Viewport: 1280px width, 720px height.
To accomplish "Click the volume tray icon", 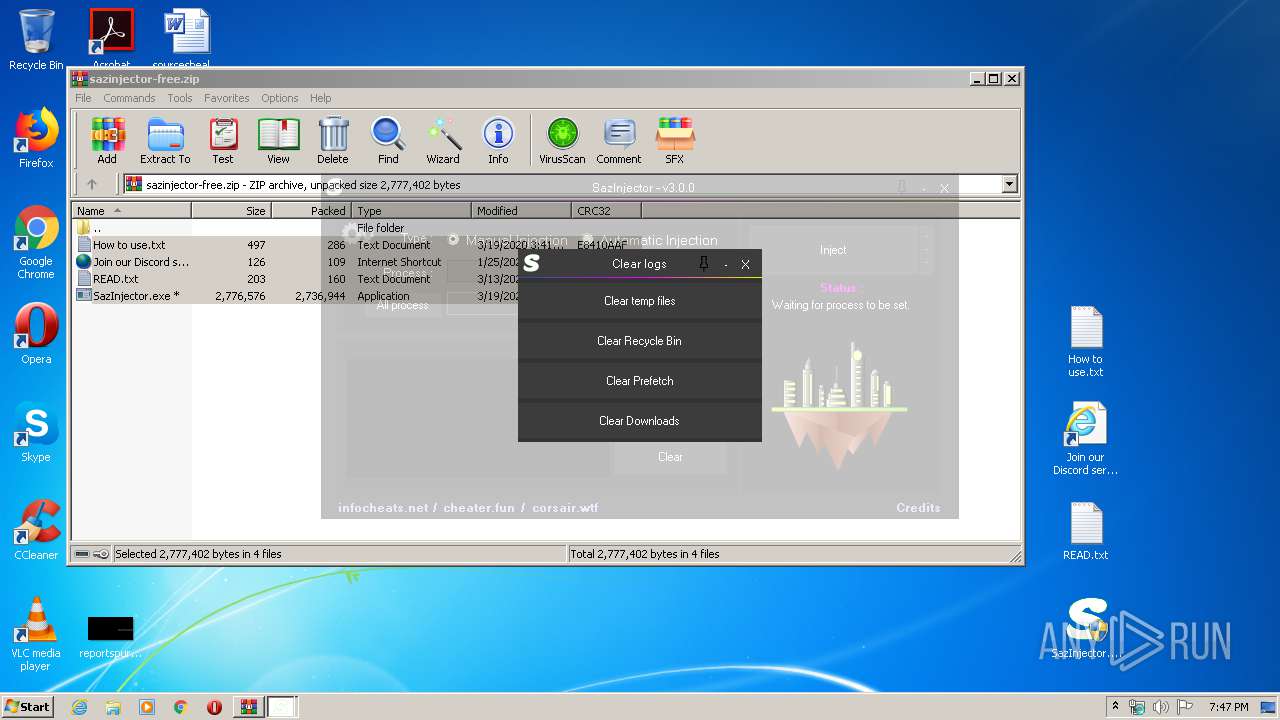I will click(x=1160, y=707).
